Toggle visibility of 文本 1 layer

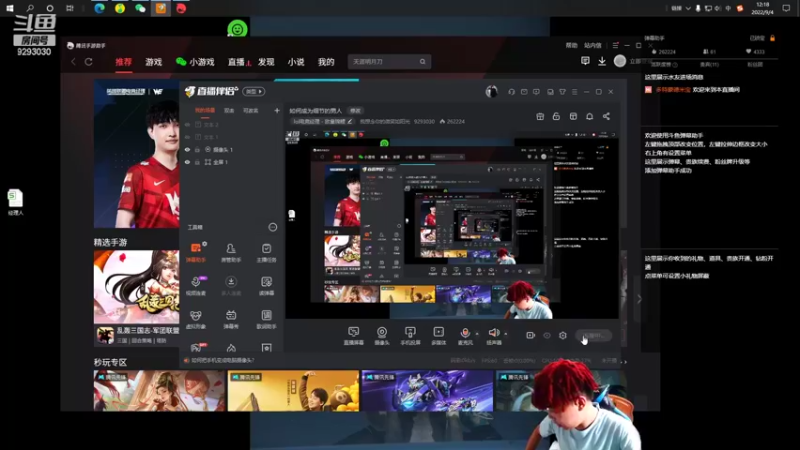pyautogui.click(x=187, y=137)
